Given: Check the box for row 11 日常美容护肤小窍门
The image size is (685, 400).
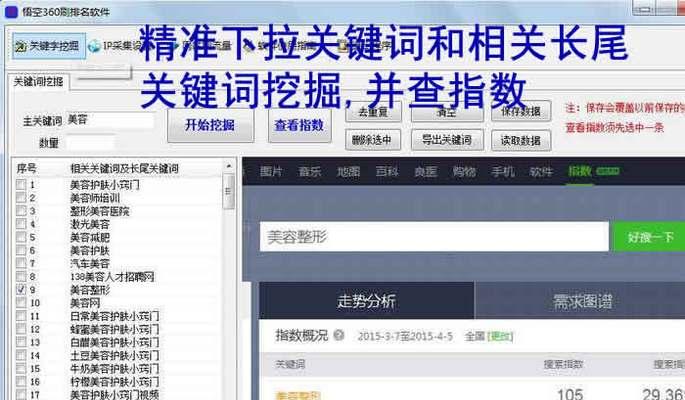Looking at the screenshot, I should [21, 316].
